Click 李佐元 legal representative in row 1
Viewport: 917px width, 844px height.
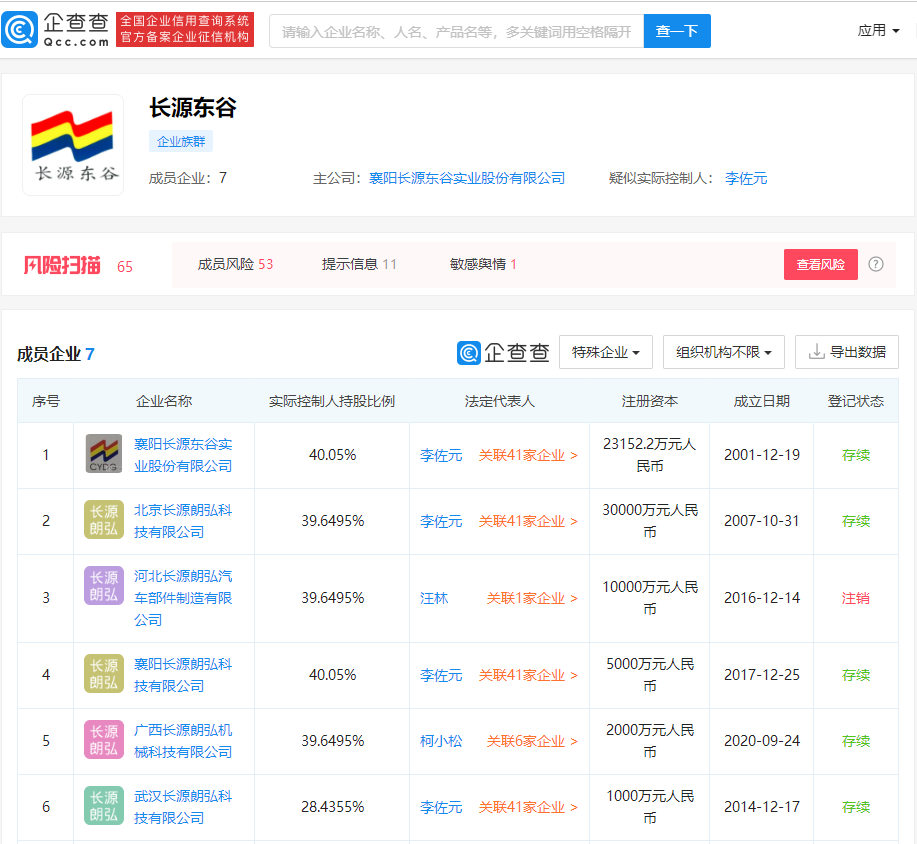441,456
